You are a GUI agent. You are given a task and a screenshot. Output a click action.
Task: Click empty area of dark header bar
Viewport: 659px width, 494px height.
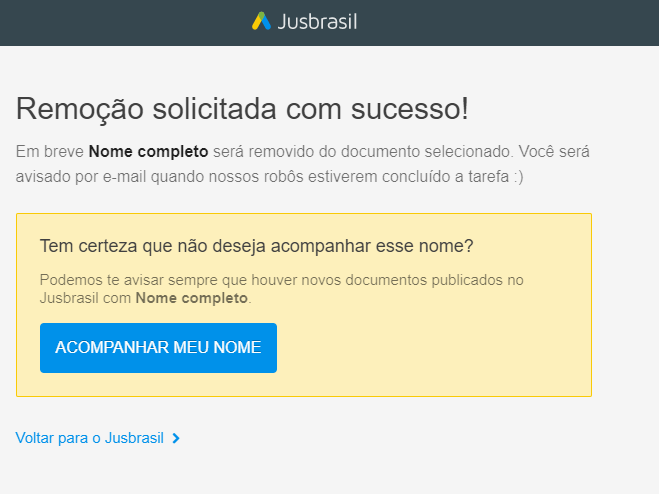click(x=504, y=23)
